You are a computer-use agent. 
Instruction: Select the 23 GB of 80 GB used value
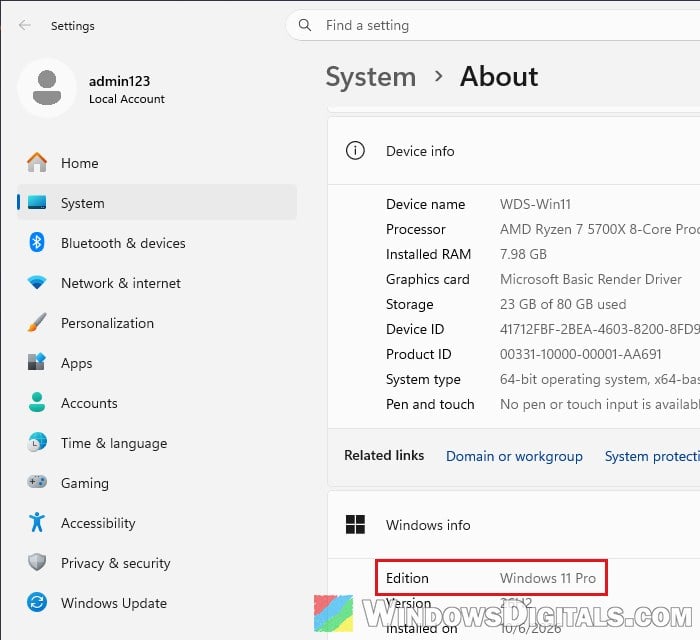563,304
